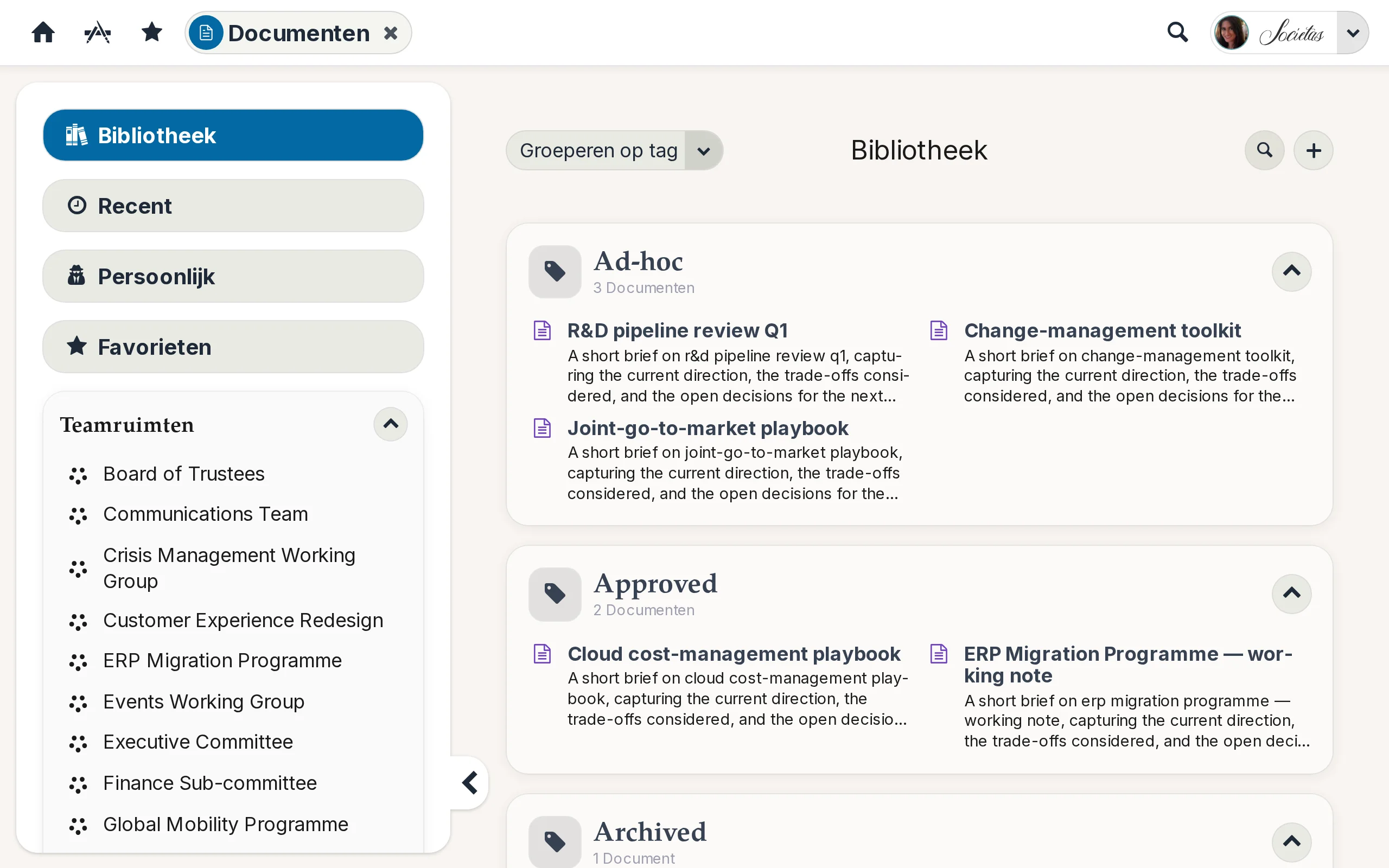Image resolution: width=1389 pixels, height=868 pixels.
Task: Click the Societas logo
Action: 1291,33
